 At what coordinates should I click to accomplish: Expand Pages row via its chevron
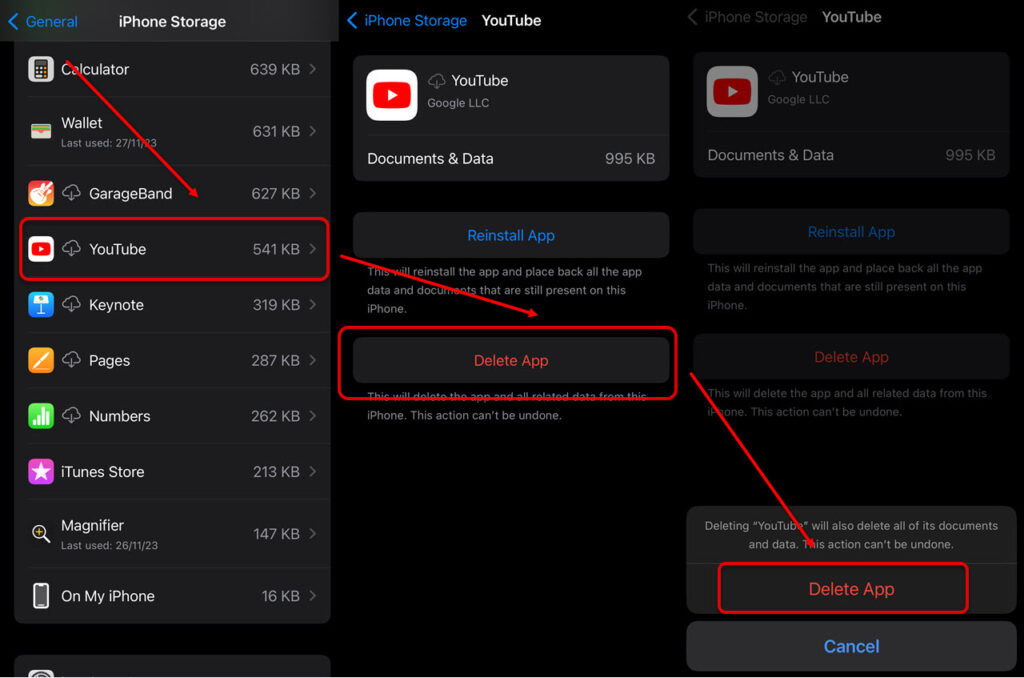[313, 361]
